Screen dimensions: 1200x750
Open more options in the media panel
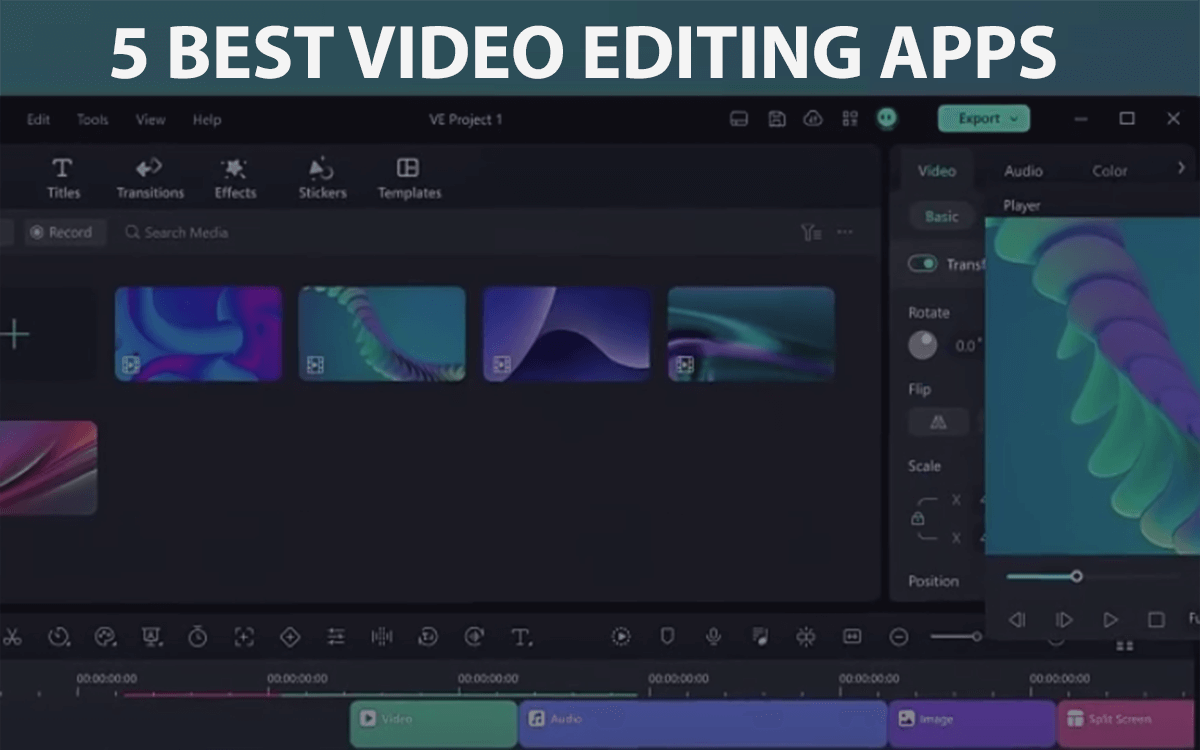pyautogui.click(x=844, y=231)
